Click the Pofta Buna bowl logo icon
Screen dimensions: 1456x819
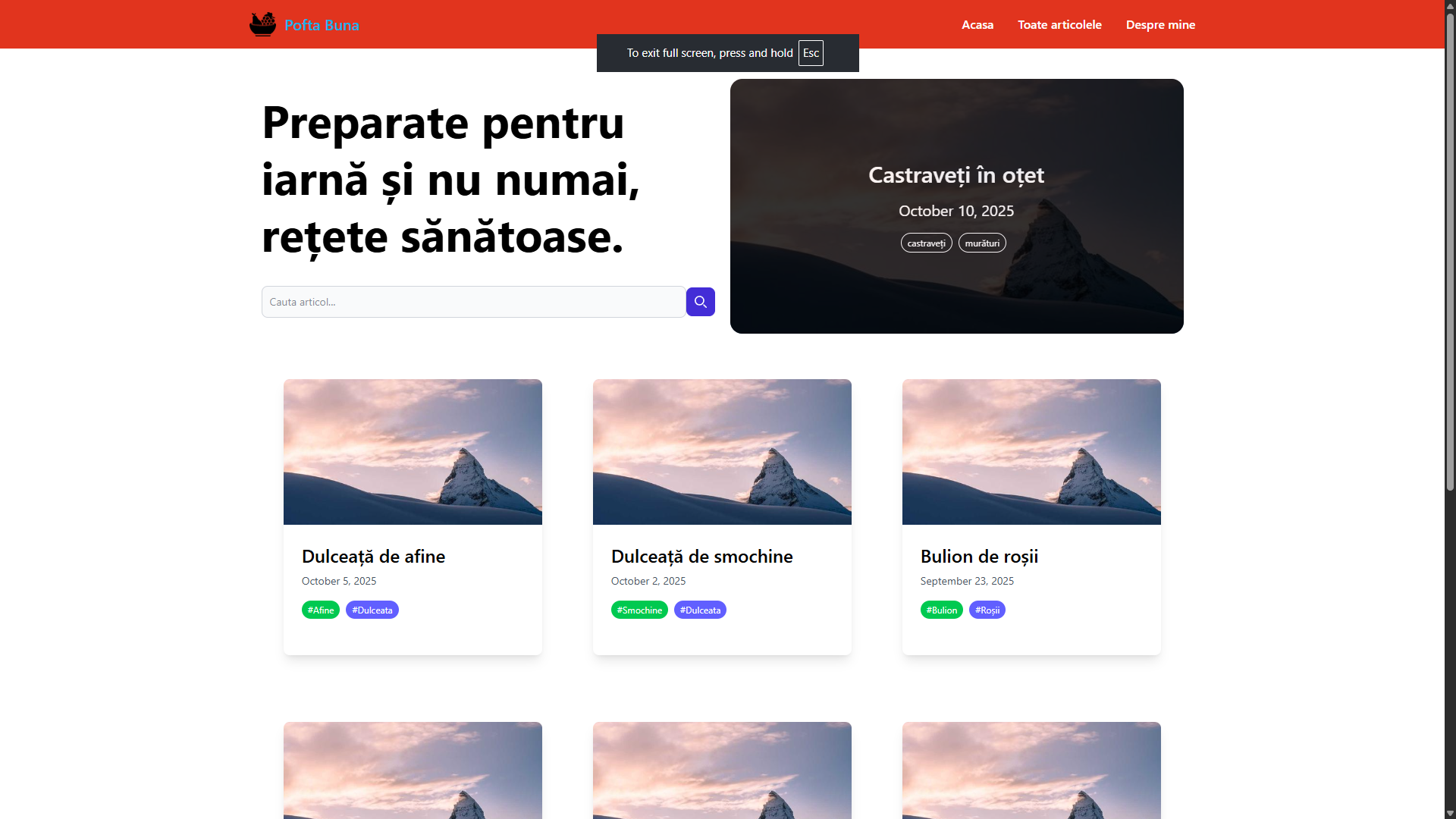pyautogui.click(x=262, y=24)
